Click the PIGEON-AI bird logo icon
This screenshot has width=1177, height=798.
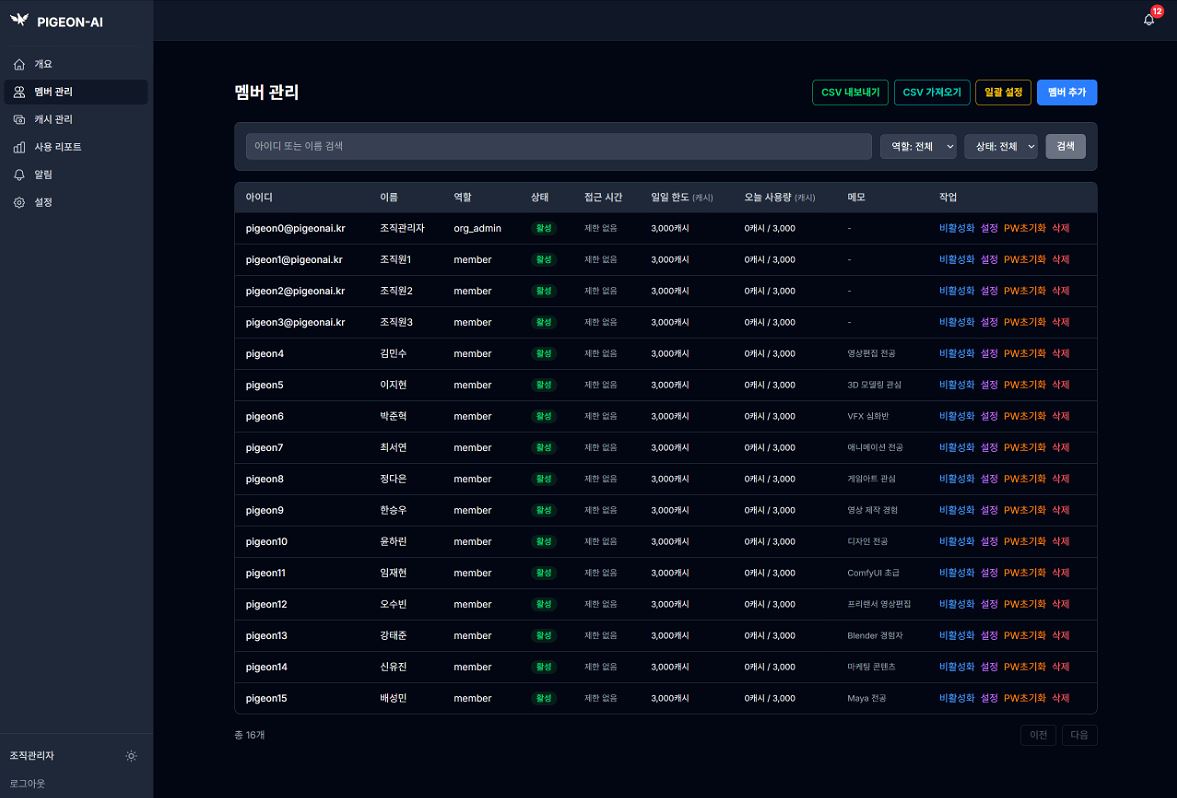click(19, 21)
